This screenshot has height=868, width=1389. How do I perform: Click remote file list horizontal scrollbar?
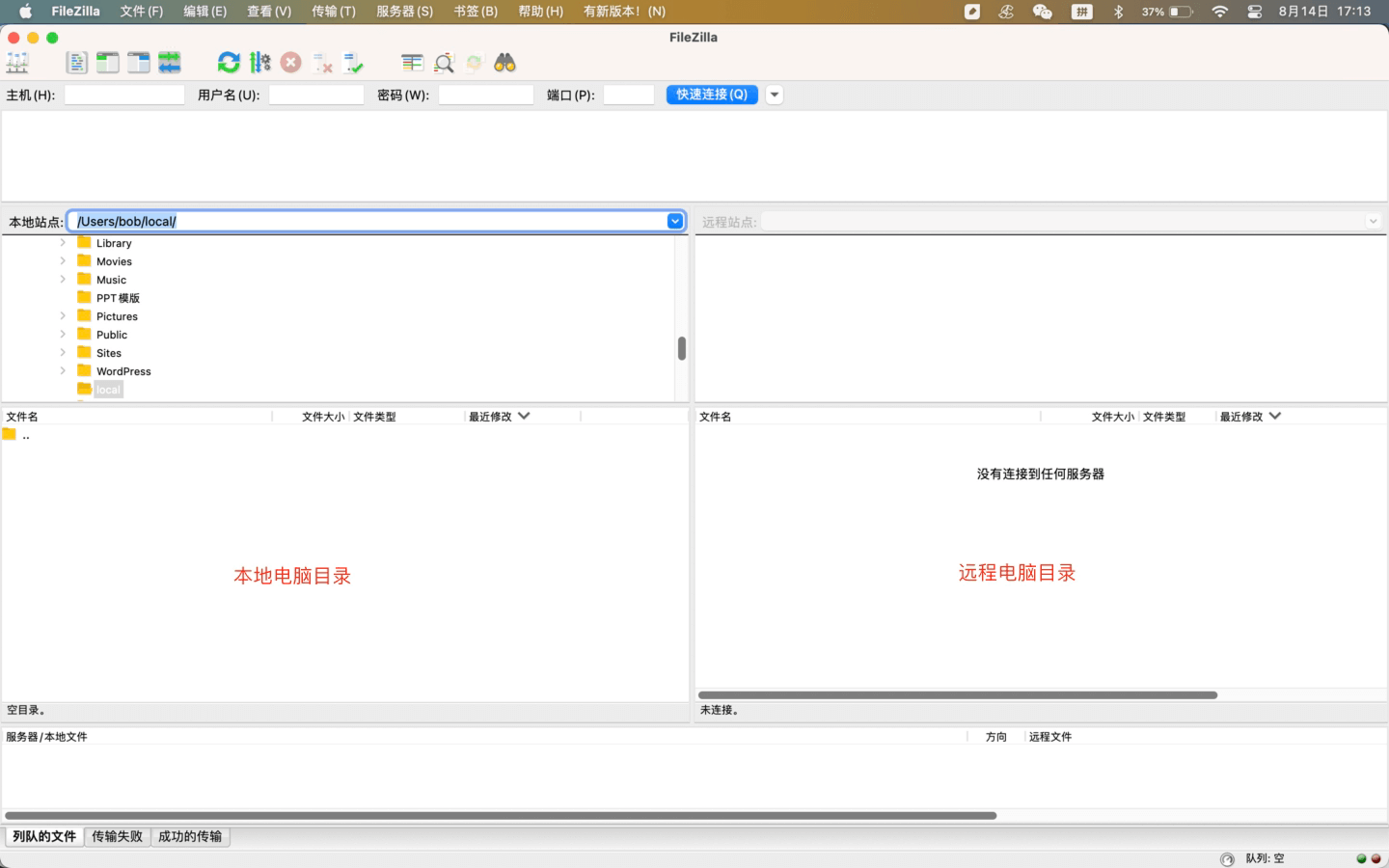(958, 694)
